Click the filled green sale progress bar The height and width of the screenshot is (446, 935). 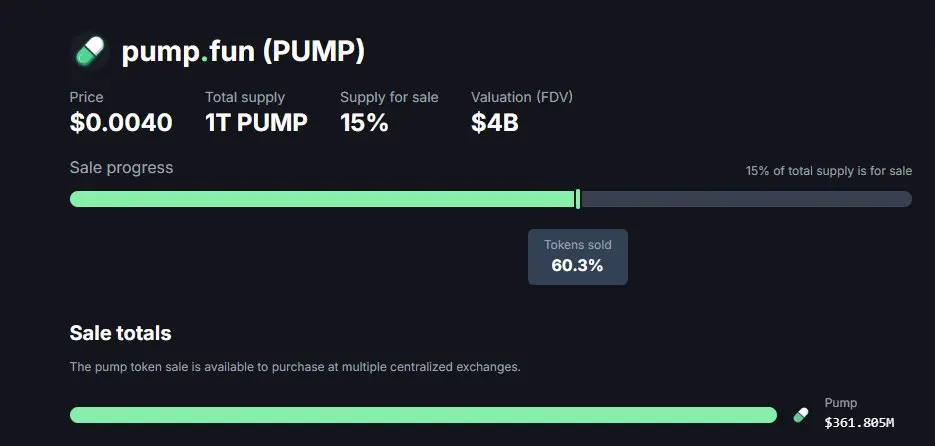323,199
